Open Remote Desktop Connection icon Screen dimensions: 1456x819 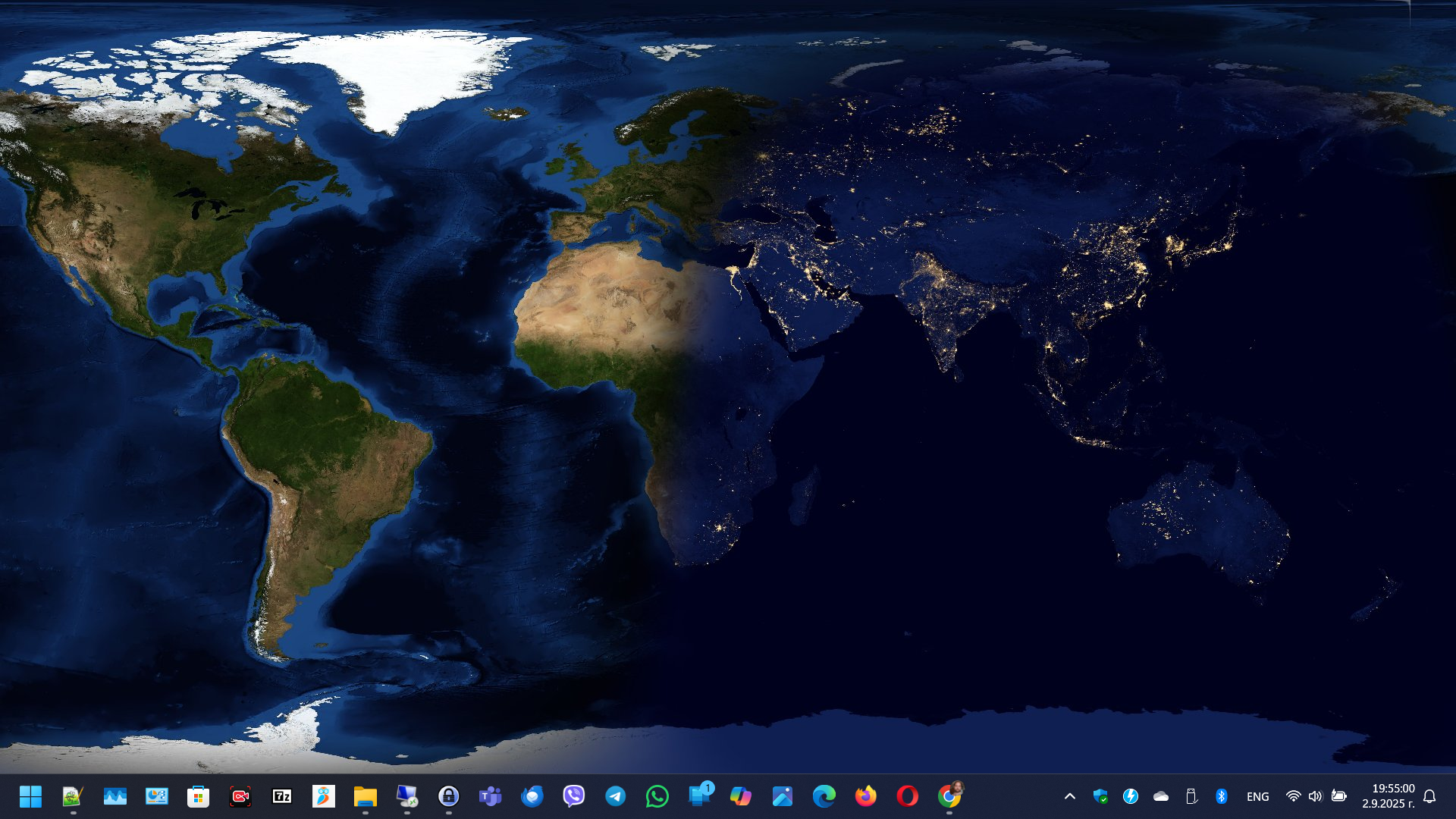[x=406, y=796]
